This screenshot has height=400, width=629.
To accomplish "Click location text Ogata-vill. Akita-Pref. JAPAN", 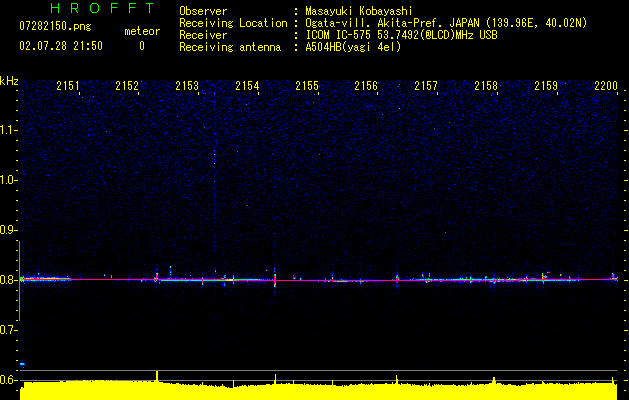I will [x=392, y=23].
